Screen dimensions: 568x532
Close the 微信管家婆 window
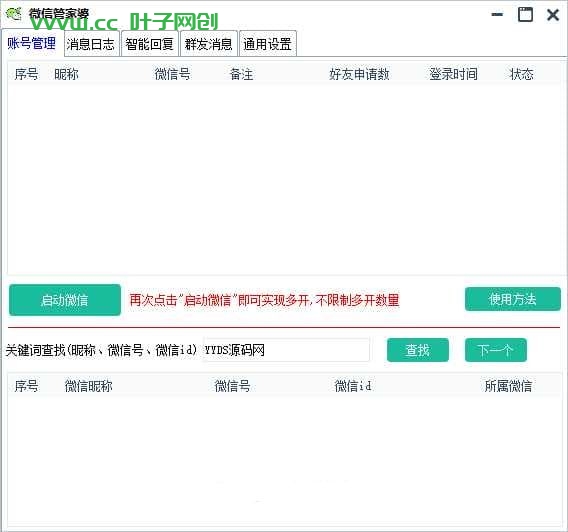coord(553,15)
